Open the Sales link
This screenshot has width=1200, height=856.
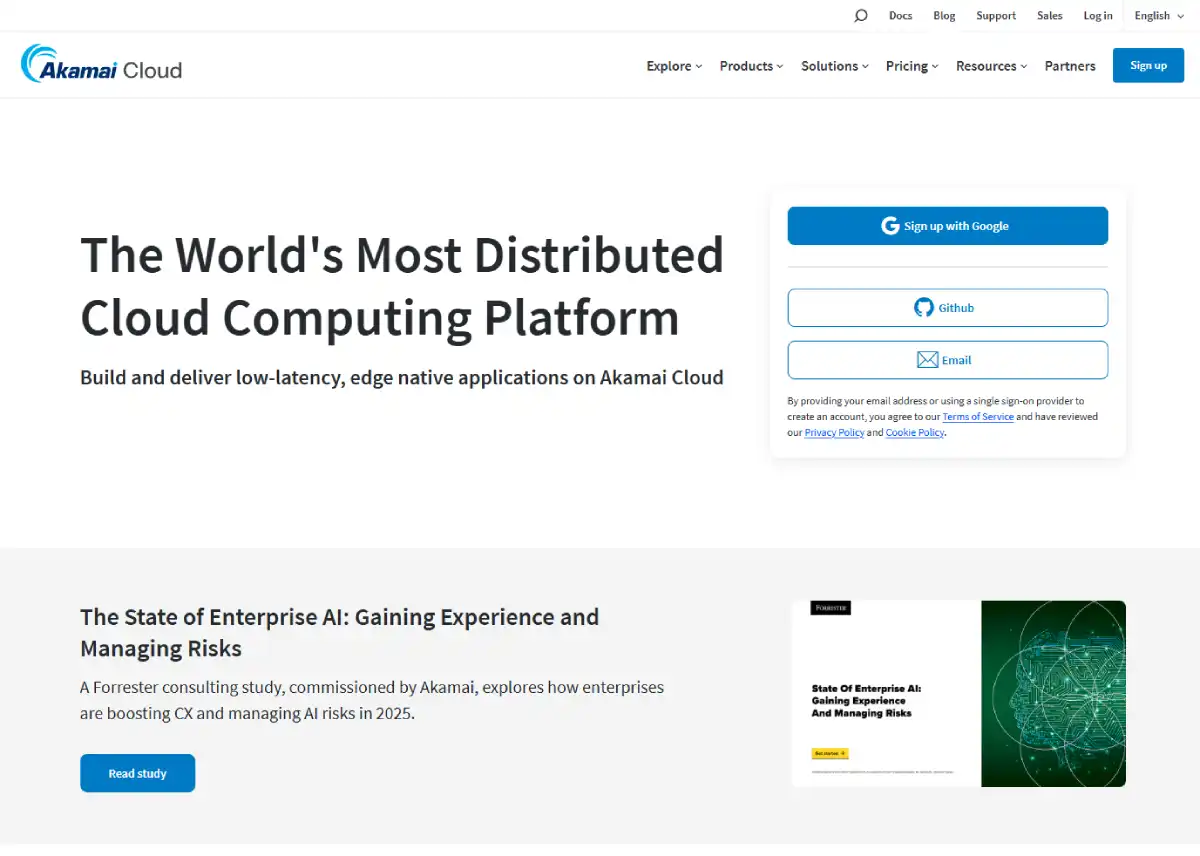(x=1050, y=15)
